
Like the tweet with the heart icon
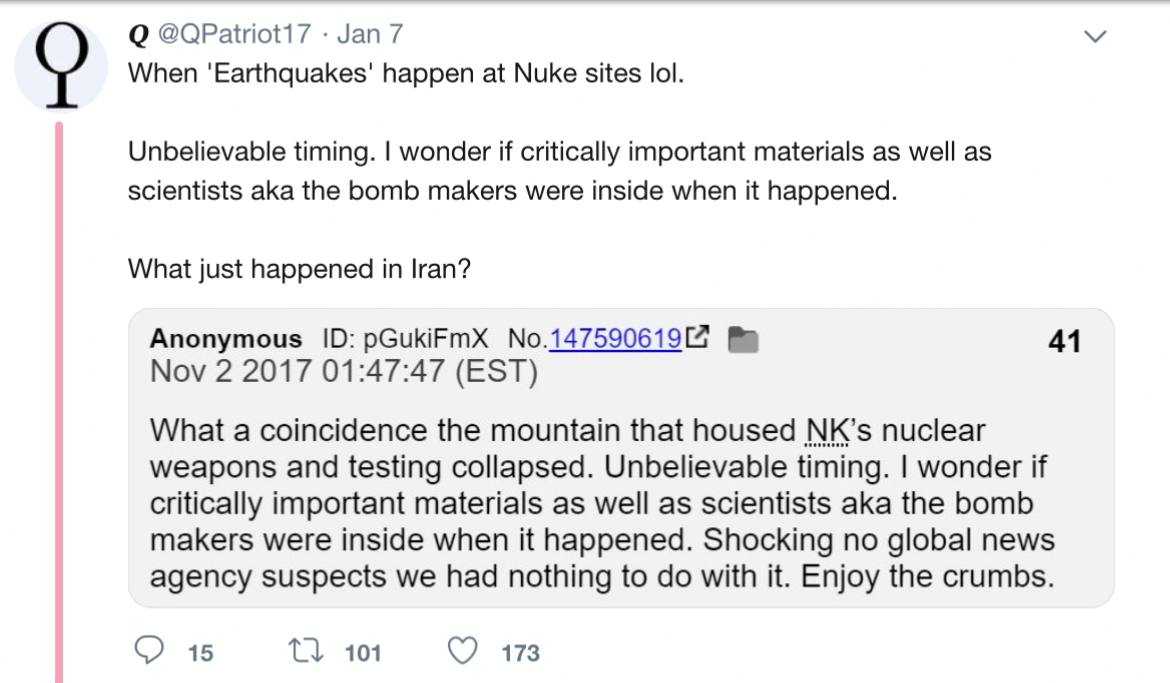pyautogui.click(x=463, y=652)
